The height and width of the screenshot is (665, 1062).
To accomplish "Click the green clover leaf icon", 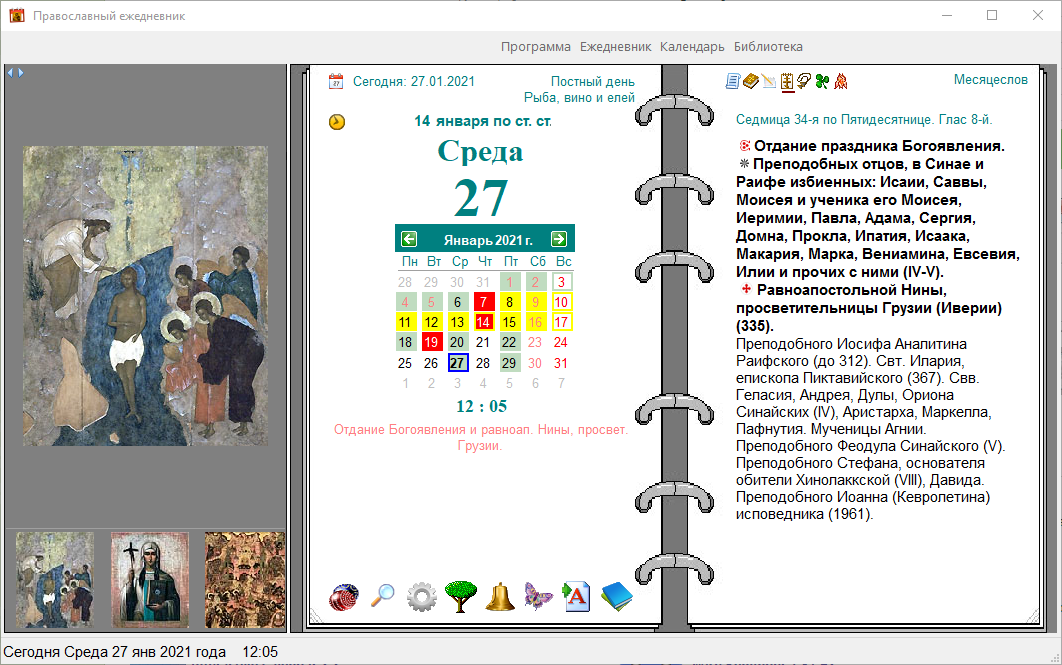I will coord(822,81).
